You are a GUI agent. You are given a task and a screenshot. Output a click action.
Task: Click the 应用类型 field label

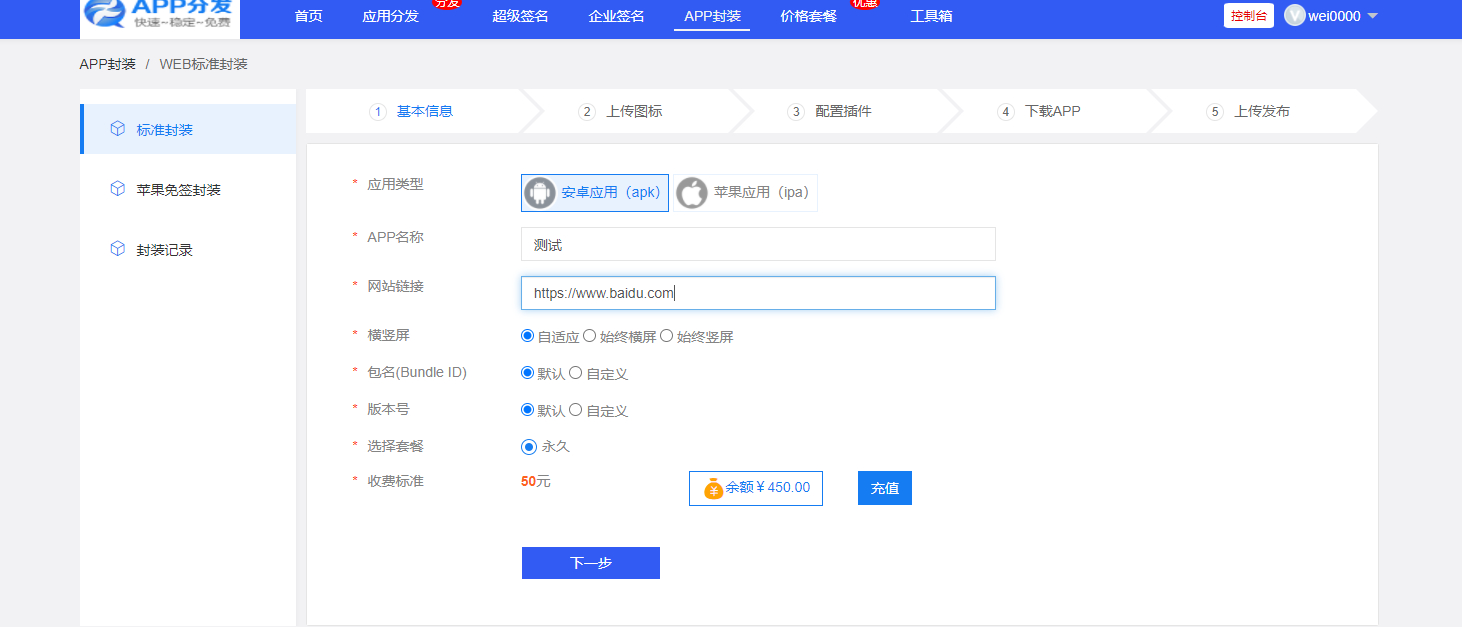pyautogui.click(x=395, y=184)
